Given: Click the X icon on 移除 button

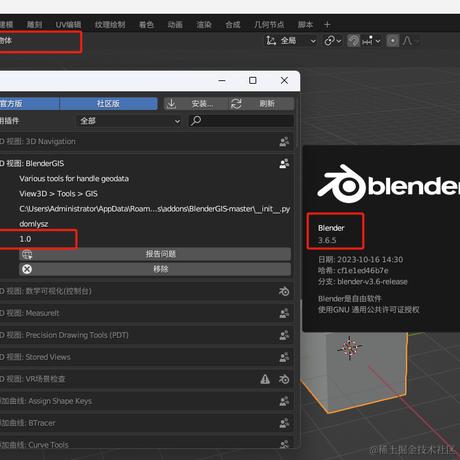Looking at the screenshot, I should tap(27, 269).
